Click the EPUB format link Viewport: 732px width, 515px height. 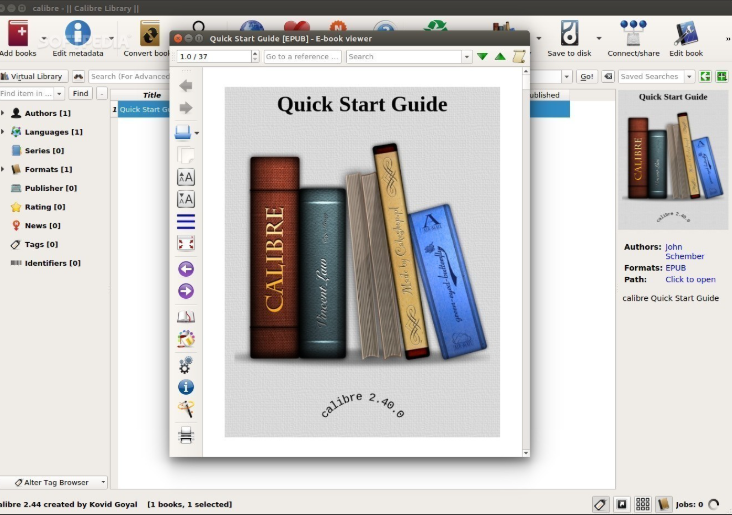[676, 268]
